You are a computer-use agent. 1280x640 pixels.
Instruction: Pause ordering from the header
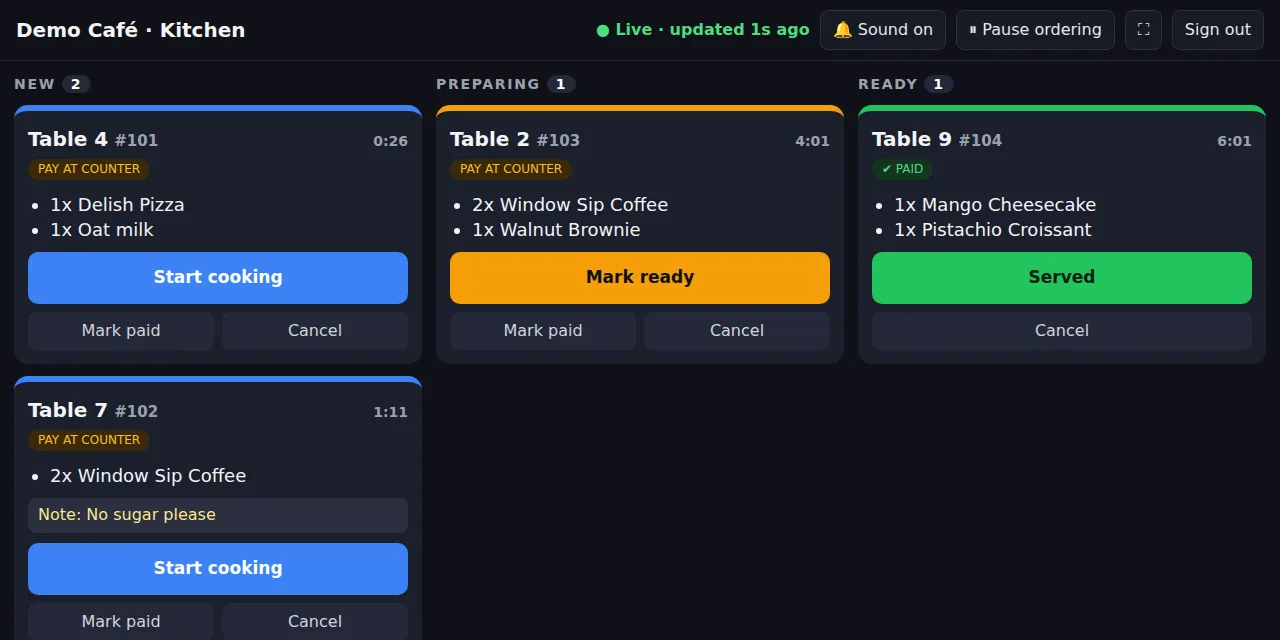coord(1035,30)
